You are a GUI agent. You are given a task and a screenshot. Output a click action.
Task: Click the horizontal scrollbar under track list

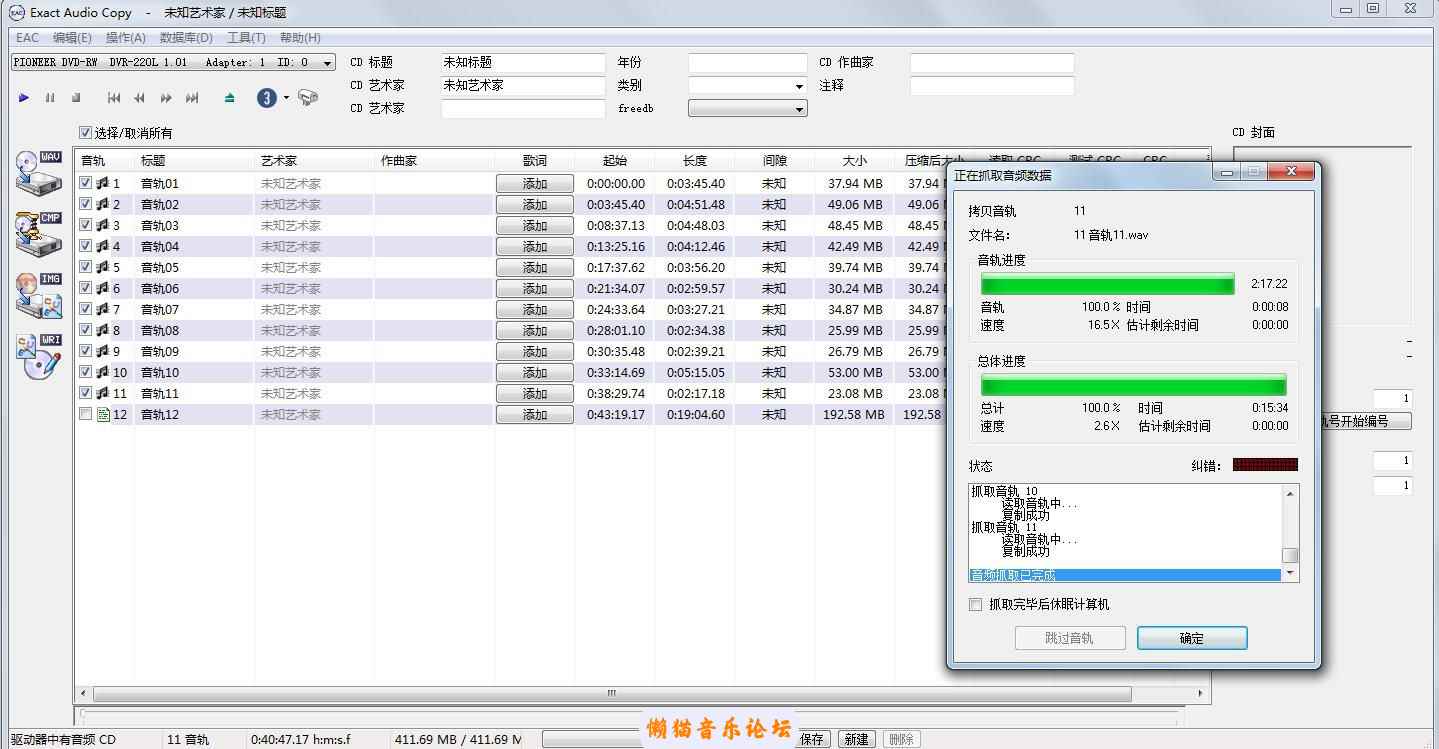[611, 693]
